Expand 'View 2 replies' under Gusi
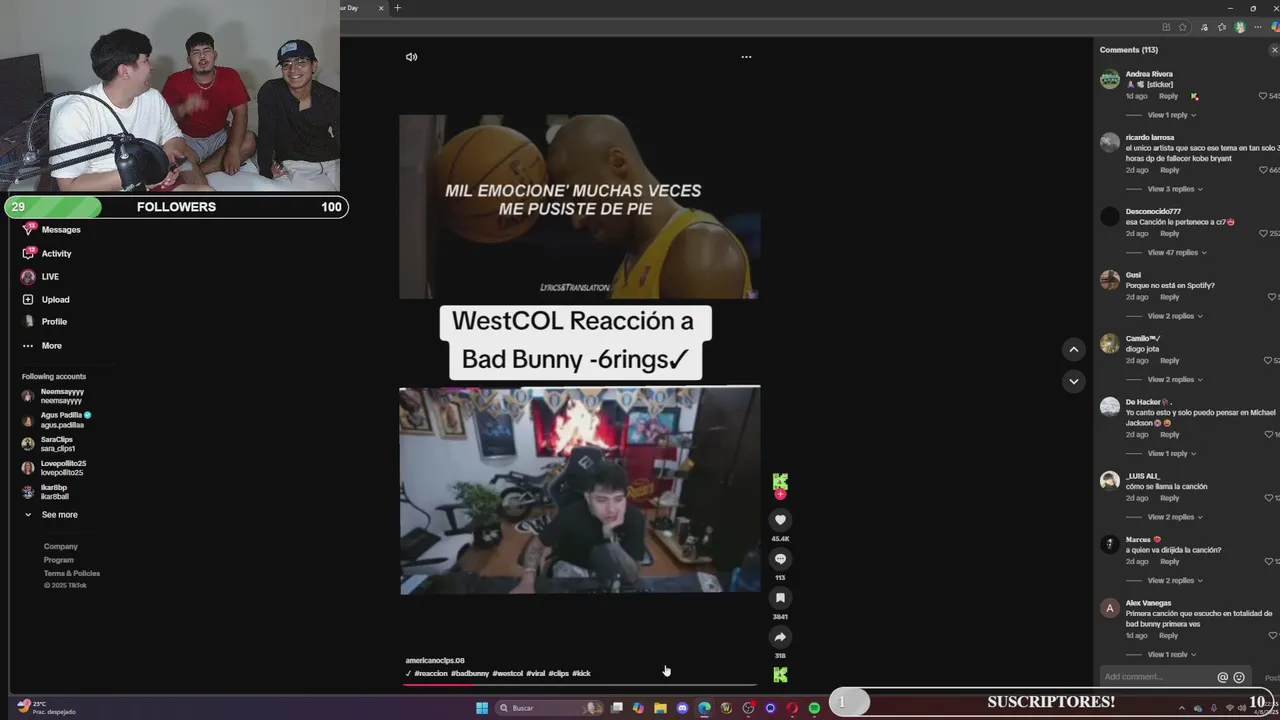Screen dimensions: 1280x720 coord(1175,316)
